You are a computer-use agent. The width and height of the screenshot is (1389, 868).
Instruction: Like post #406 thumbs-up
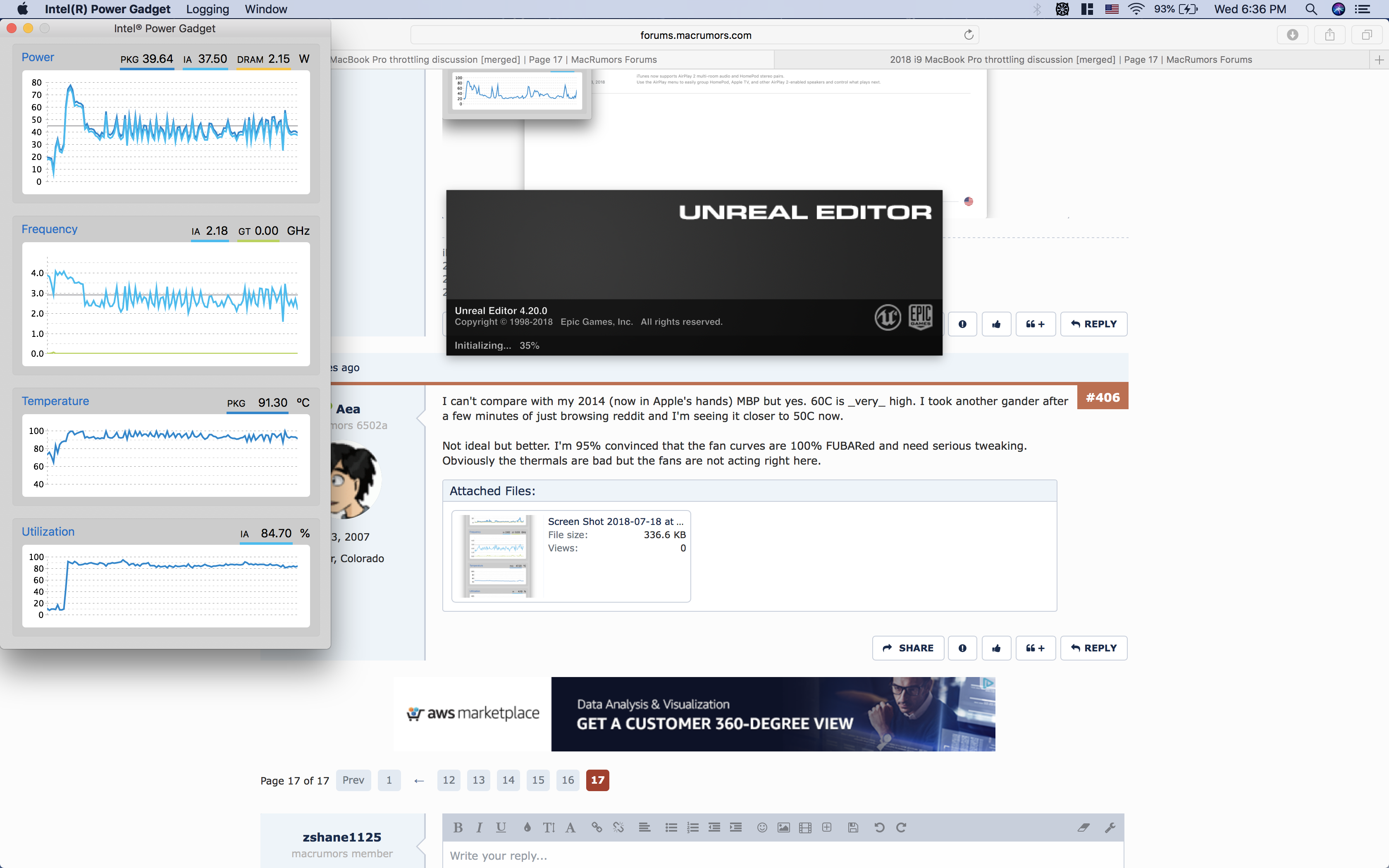point(996,648)
